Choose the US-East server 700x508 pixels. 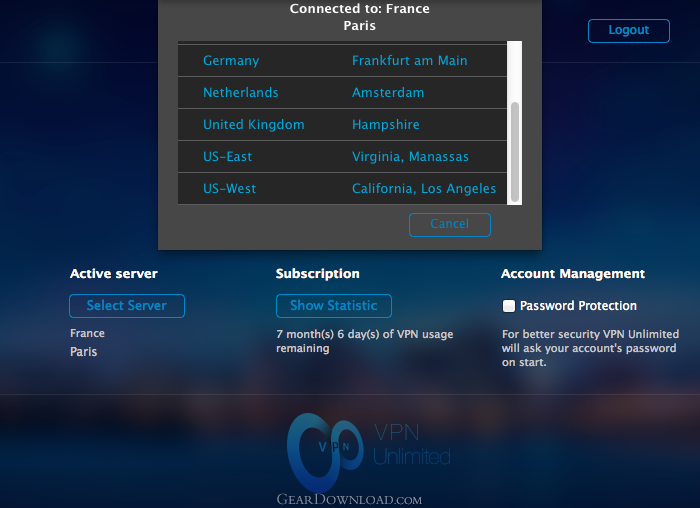[x=228, y=157]
